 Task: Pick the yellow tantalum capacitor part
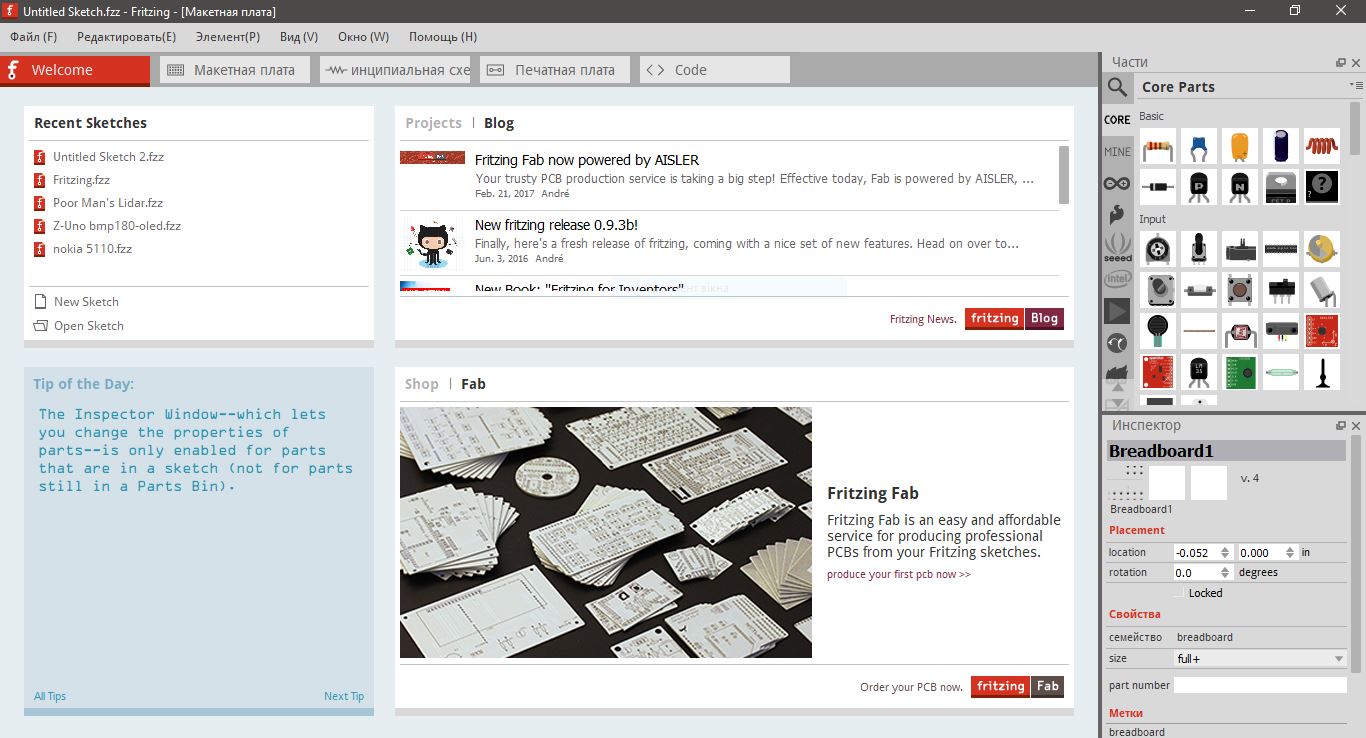(x=1240, y=146)
